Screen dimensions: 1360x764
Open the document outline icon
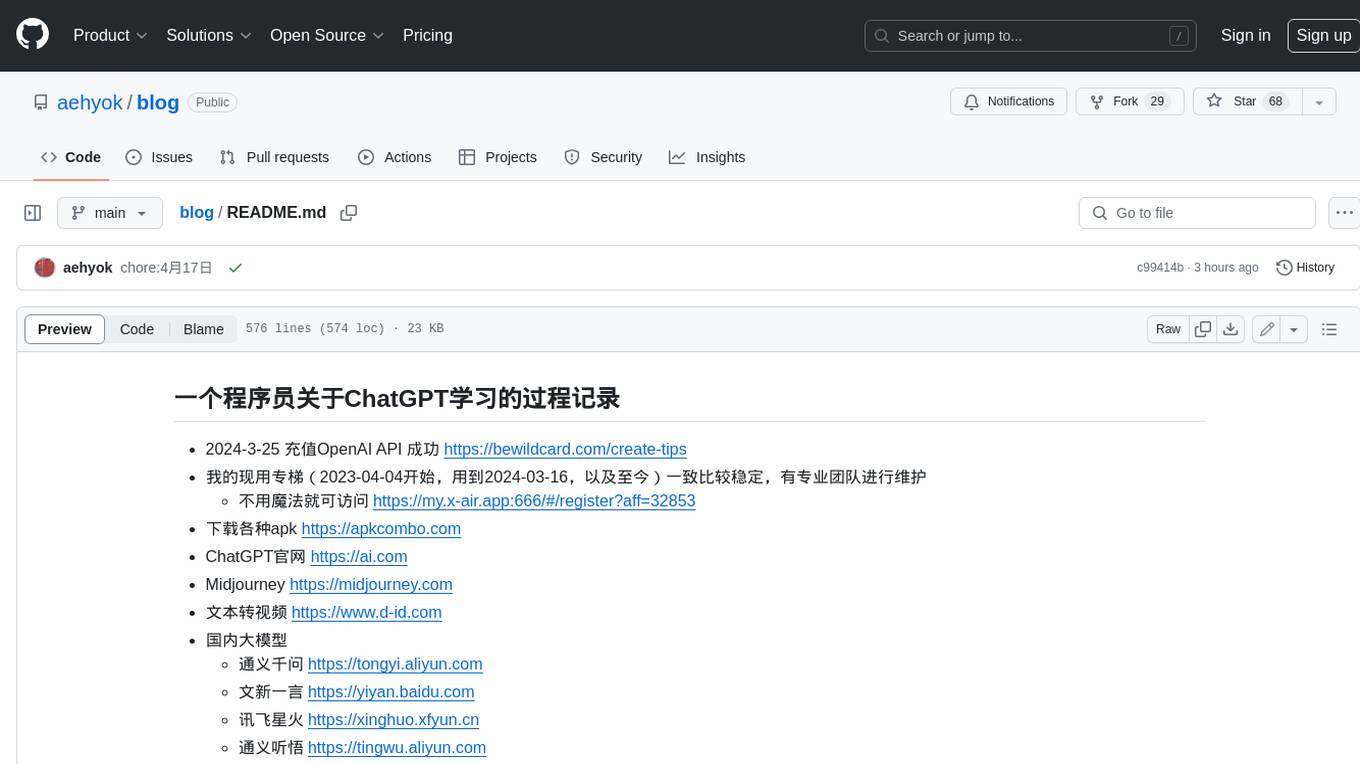pos(1329,329)
